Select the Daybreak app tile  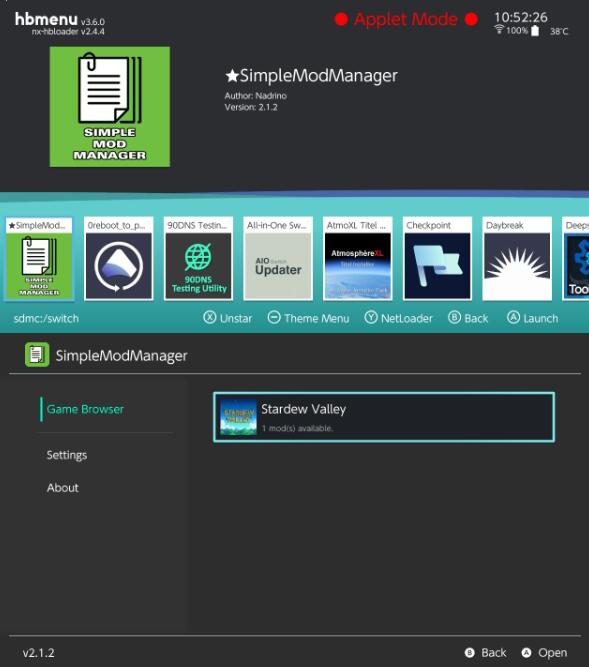(517, 259)
